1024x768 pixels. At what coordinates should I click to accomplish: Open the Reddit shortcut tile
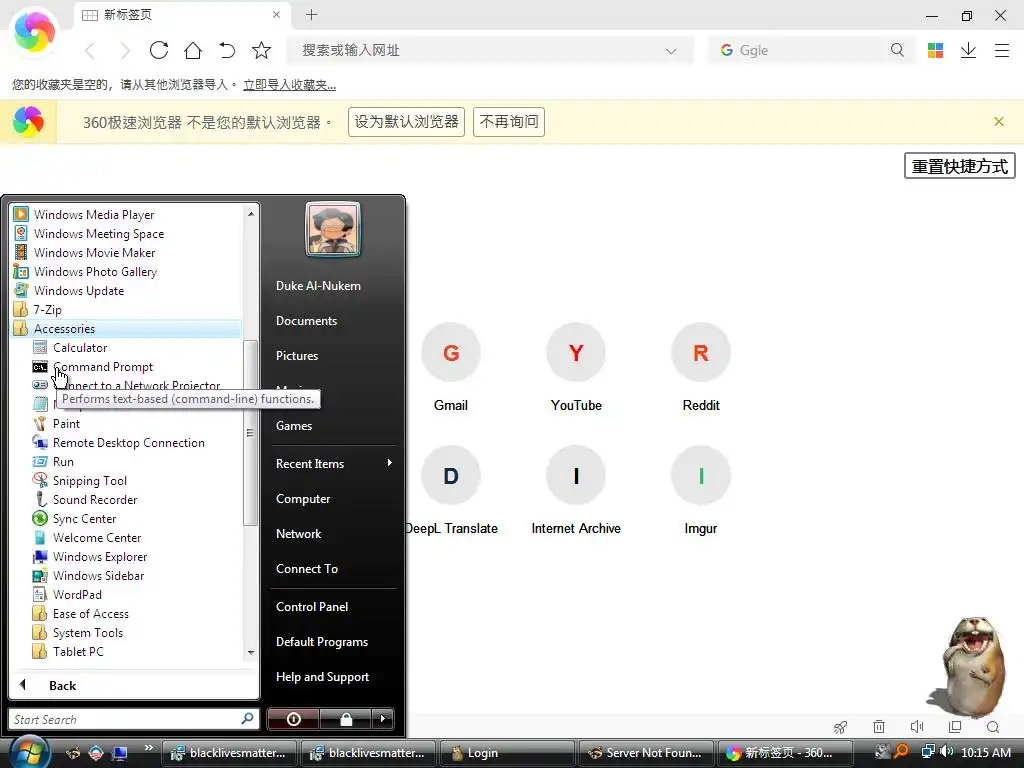click(701, 367)
